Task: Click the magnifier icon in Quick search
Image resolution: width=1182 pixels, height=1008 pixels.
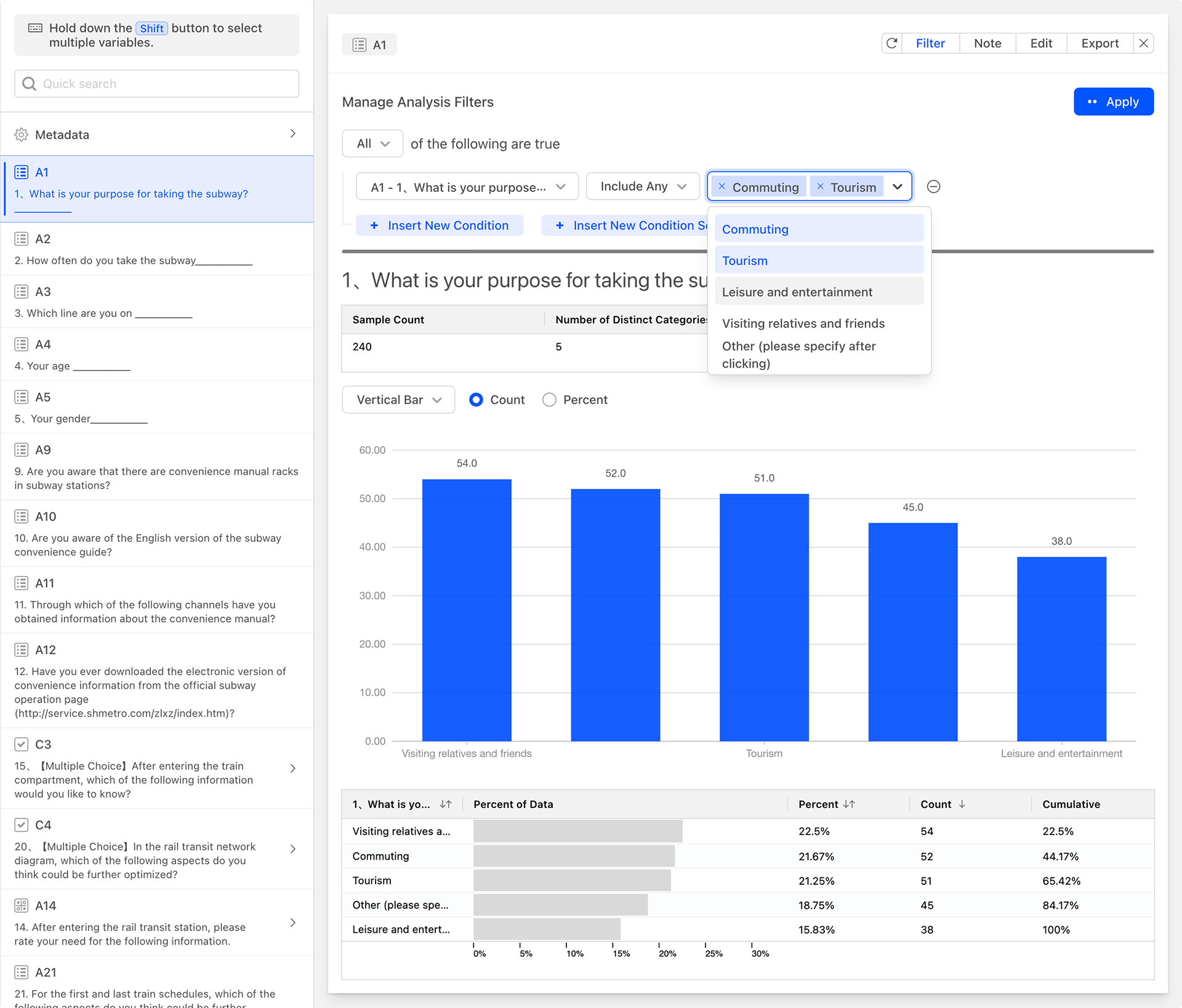Action: (29, 84)
